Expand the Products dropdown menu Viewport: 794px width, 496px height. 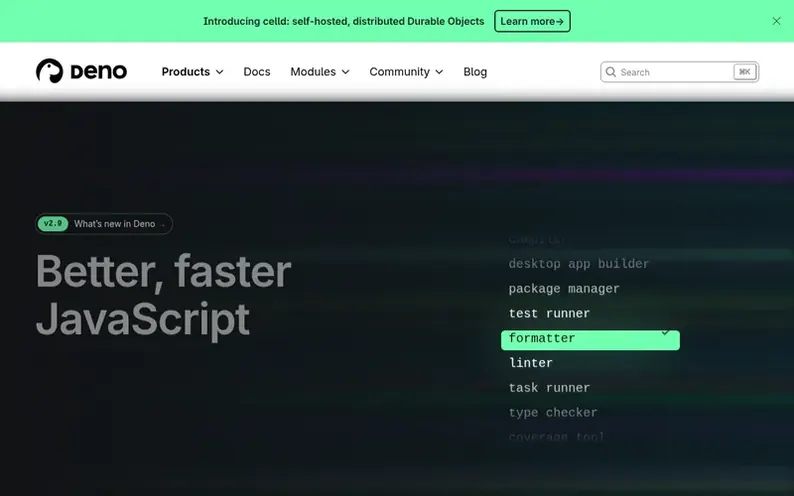192,72
